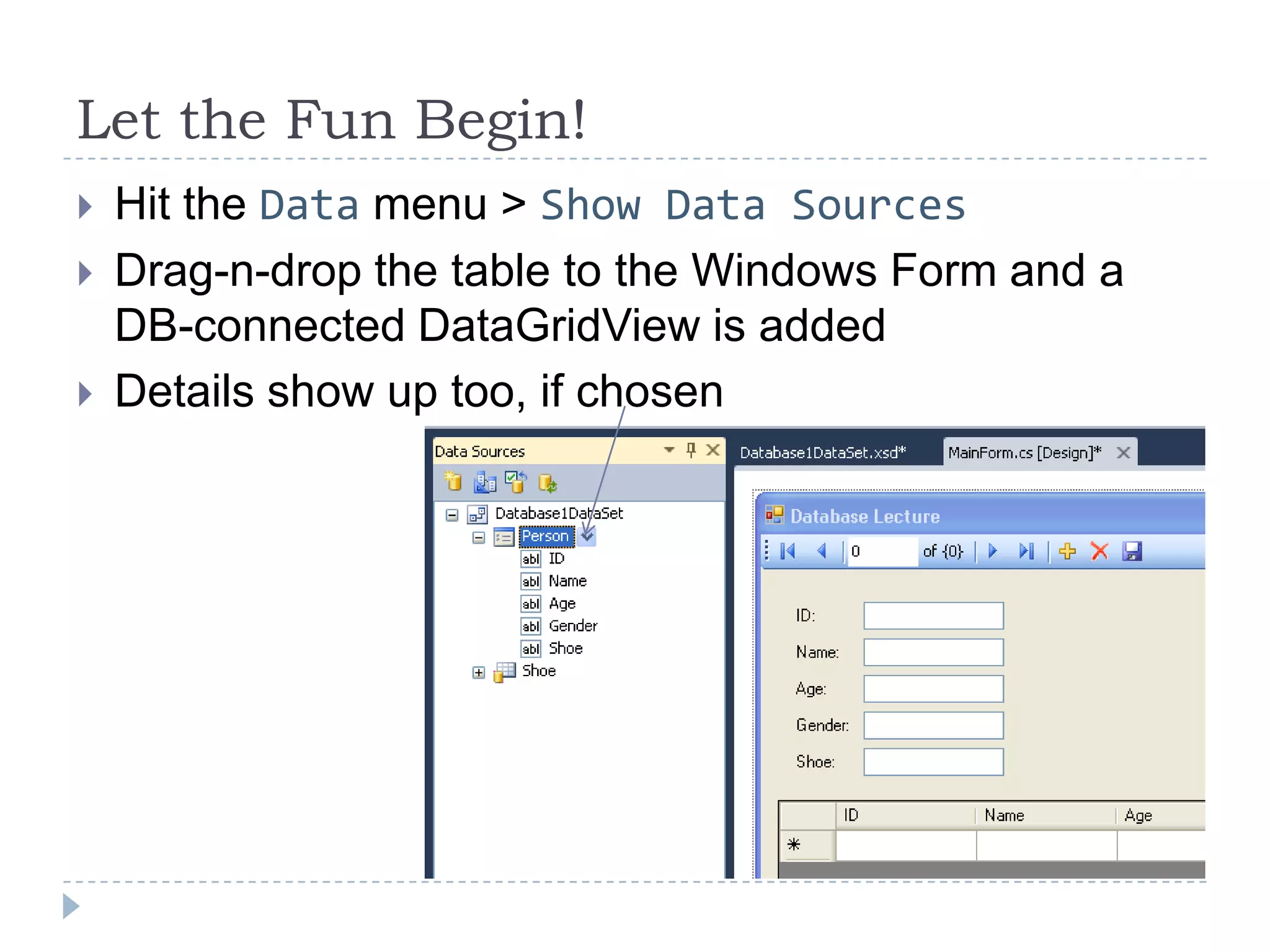Screen dimensions: 1270x952
Task: Click the ID column header in grid
Action: point(906,815)
